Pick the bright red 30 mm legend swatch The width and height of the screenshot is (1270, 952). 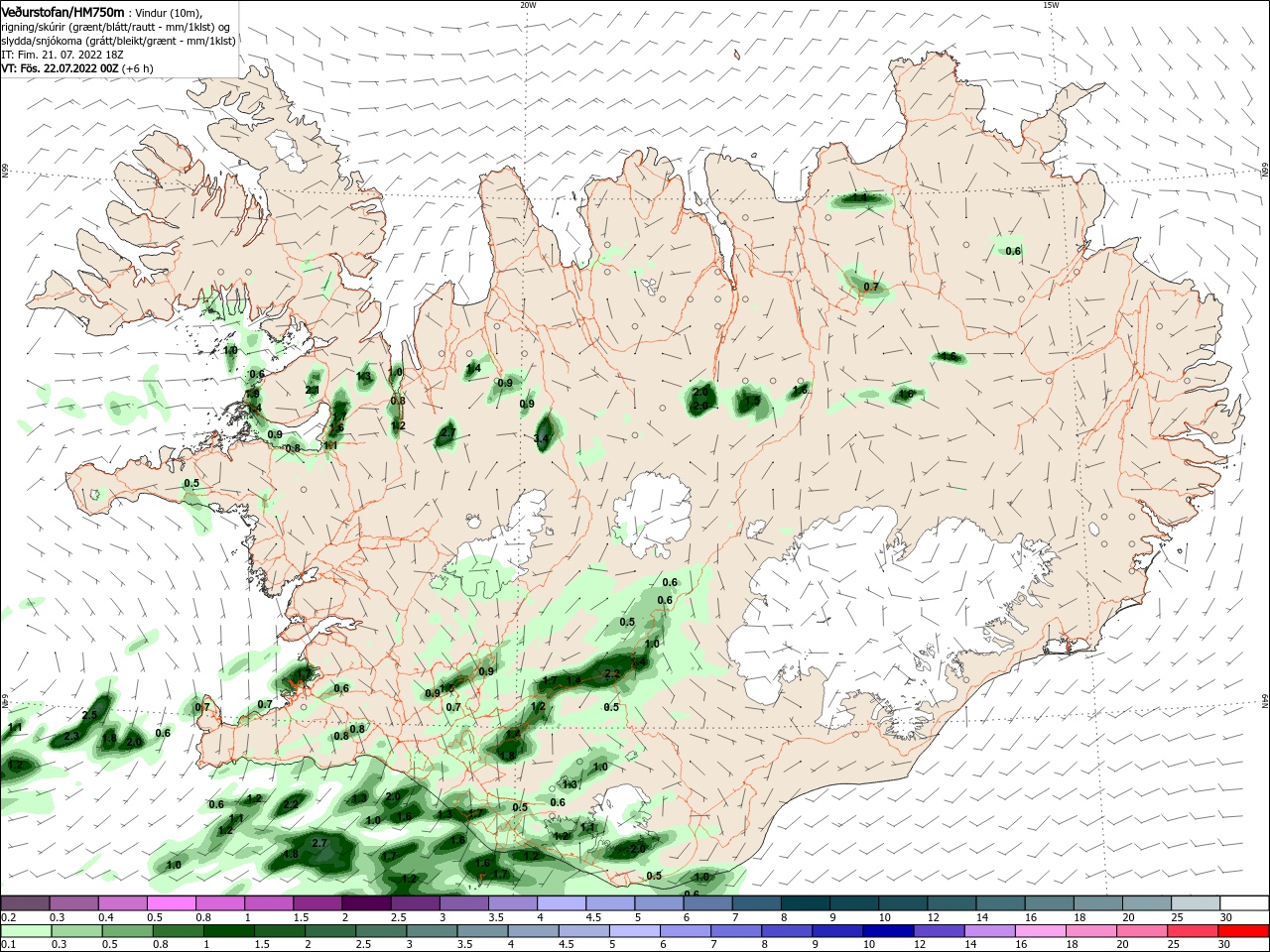(x=1243, y=931)
